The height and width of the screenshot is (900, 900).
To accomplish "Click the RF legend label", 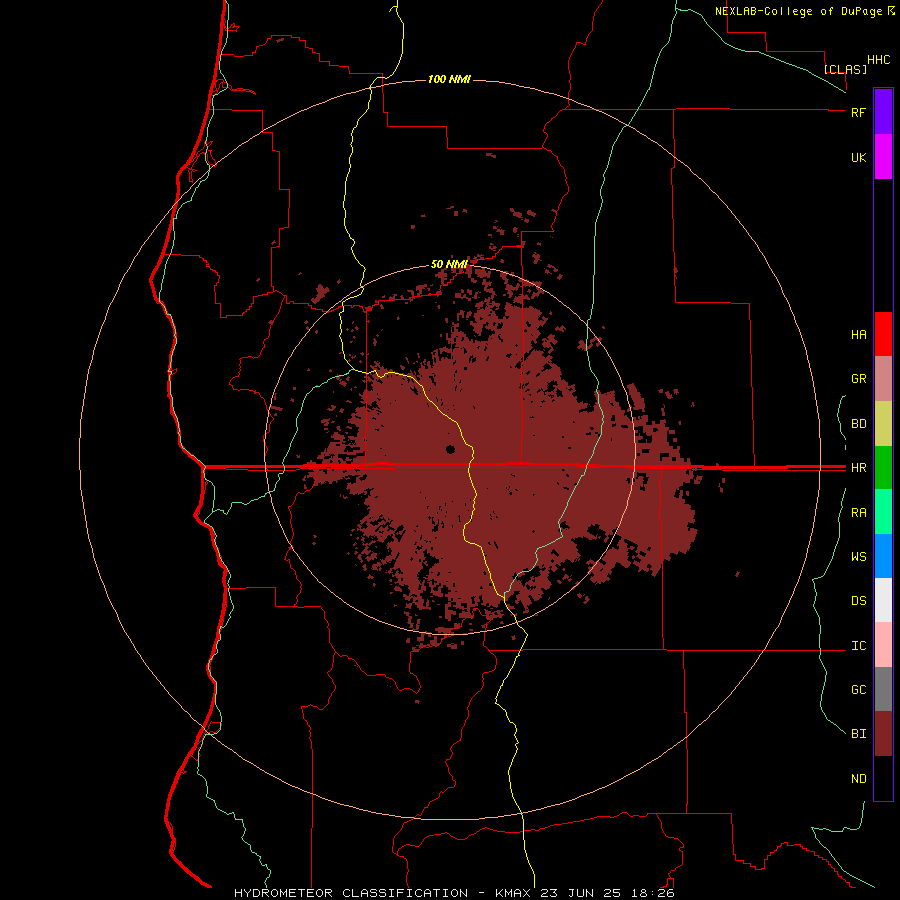I will (858, 112).
